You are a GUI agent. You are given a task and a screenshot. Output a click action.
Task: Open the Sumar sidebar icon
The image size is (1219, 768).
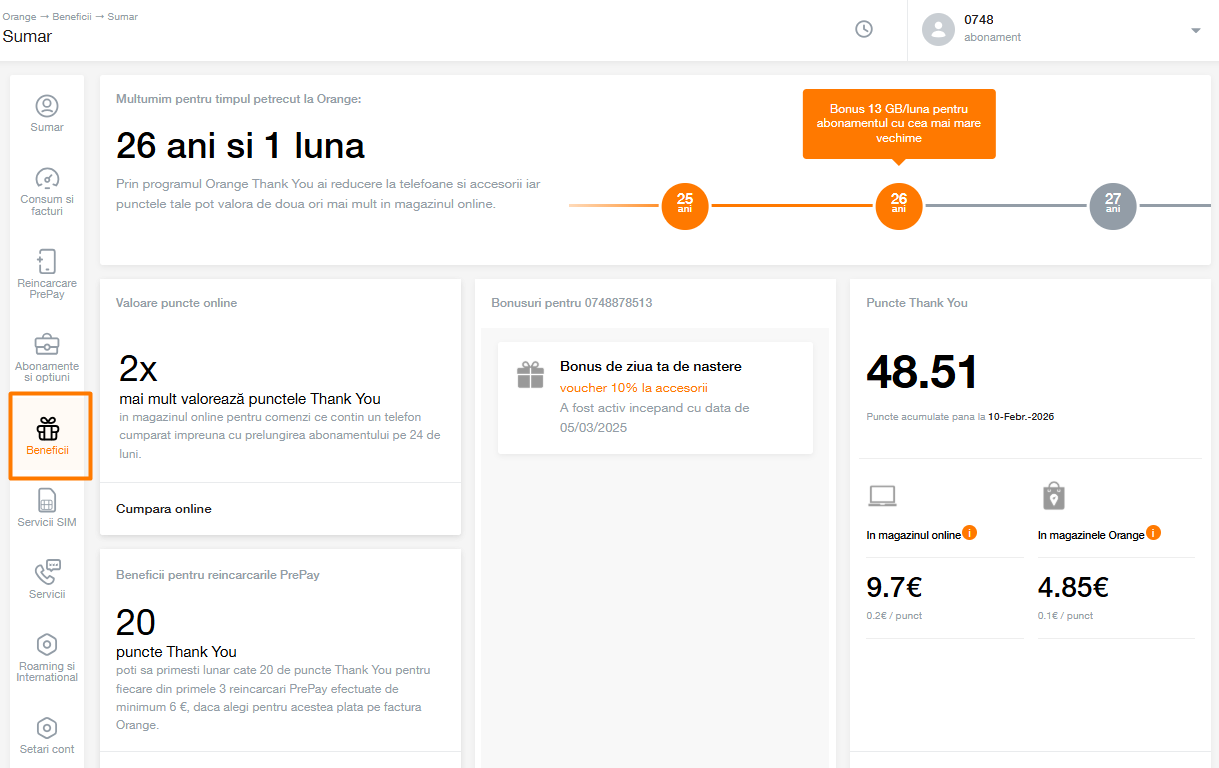47,106
